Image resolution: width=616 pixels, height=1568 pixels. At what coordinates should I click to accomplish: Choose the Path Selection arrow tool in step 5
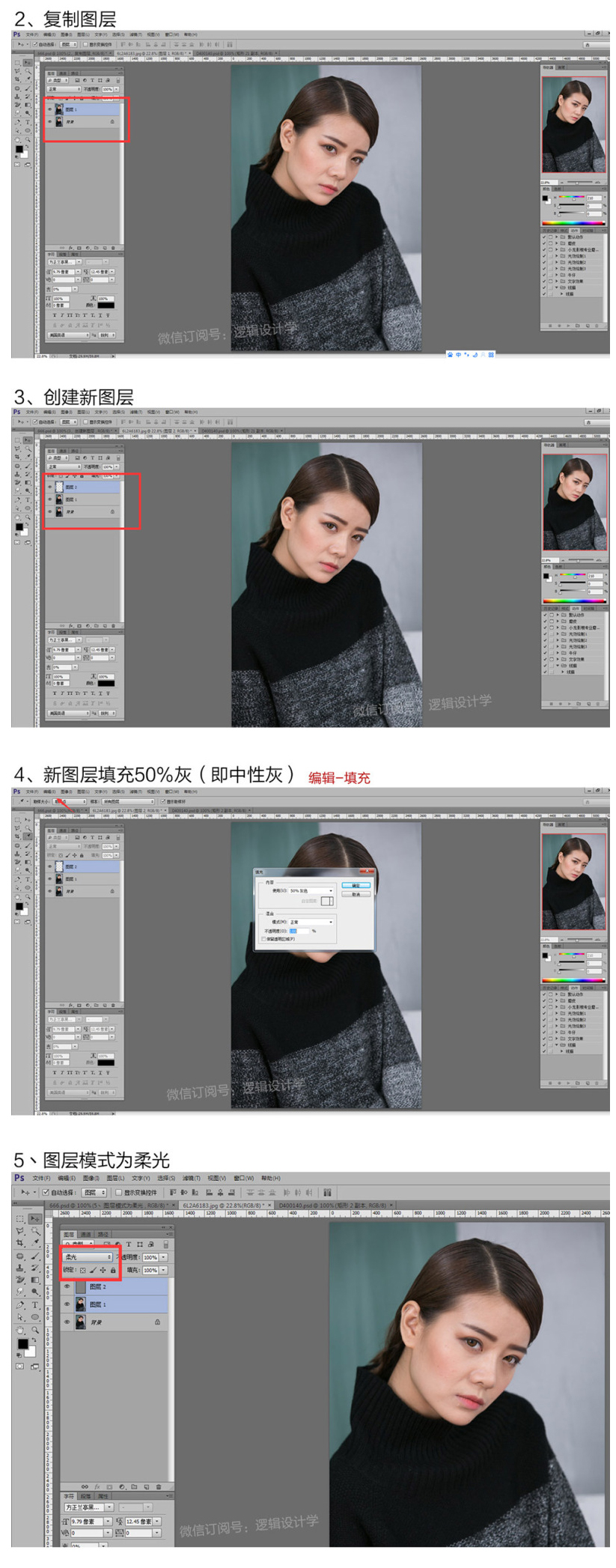[19, 1317]
